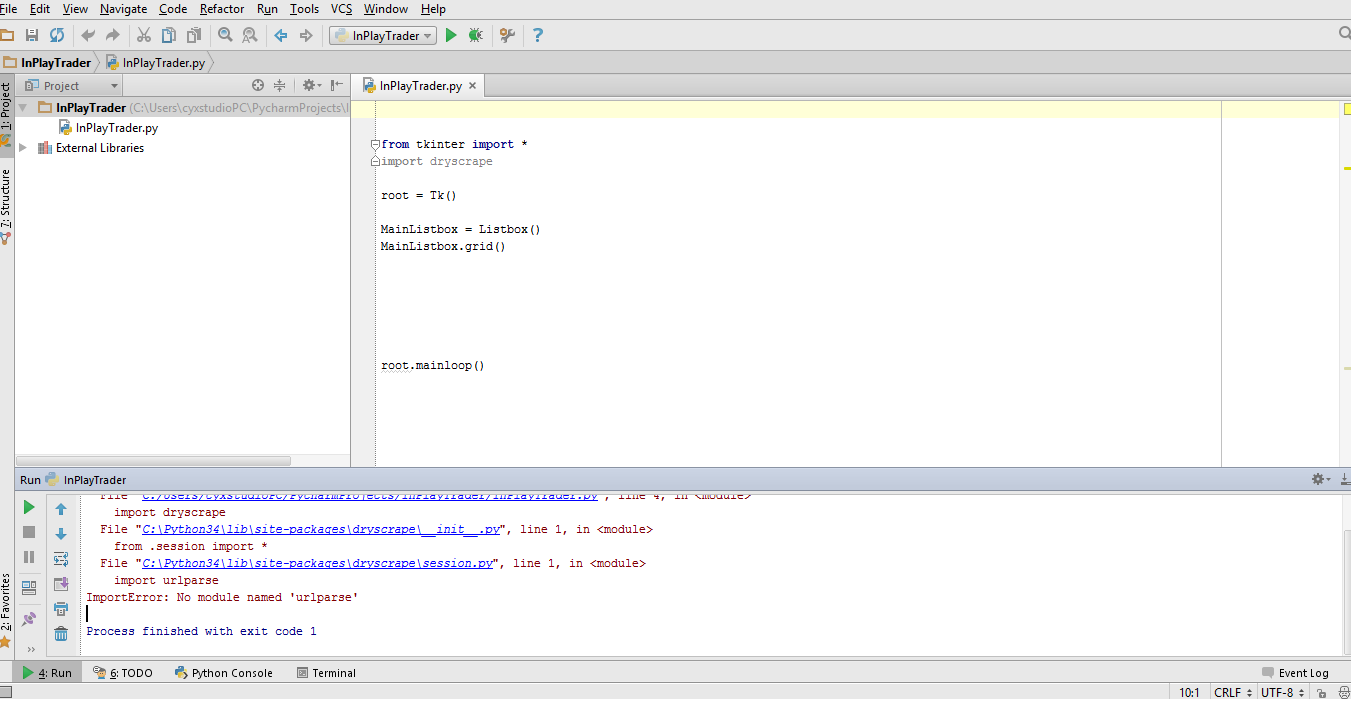Show more Run panel actions chevron
Viewport: 1366px width, 725px height.
tap(30, 649)
